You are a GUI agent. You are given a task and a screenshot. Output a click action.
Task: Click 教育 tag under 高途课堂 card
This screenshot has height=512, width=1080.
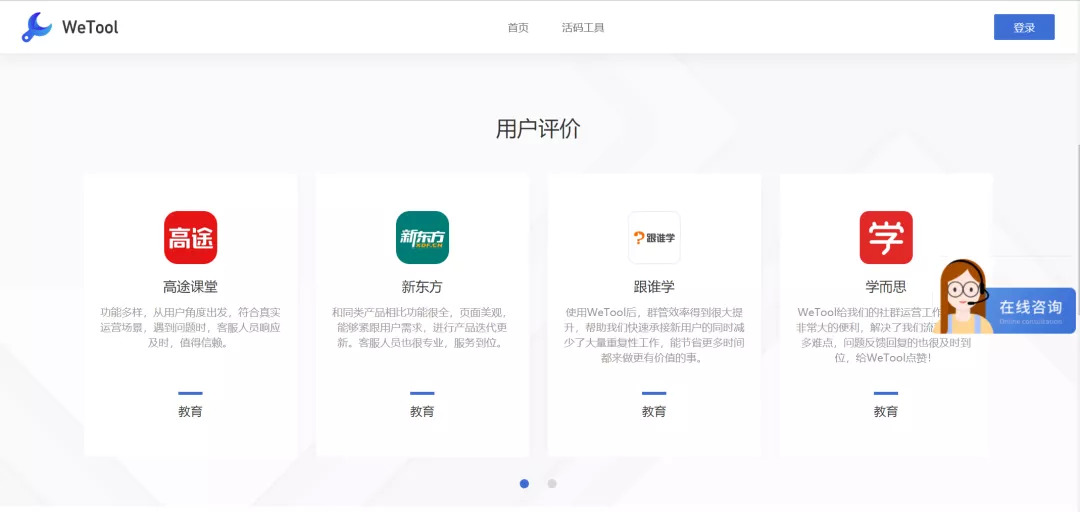coord(190,411)
